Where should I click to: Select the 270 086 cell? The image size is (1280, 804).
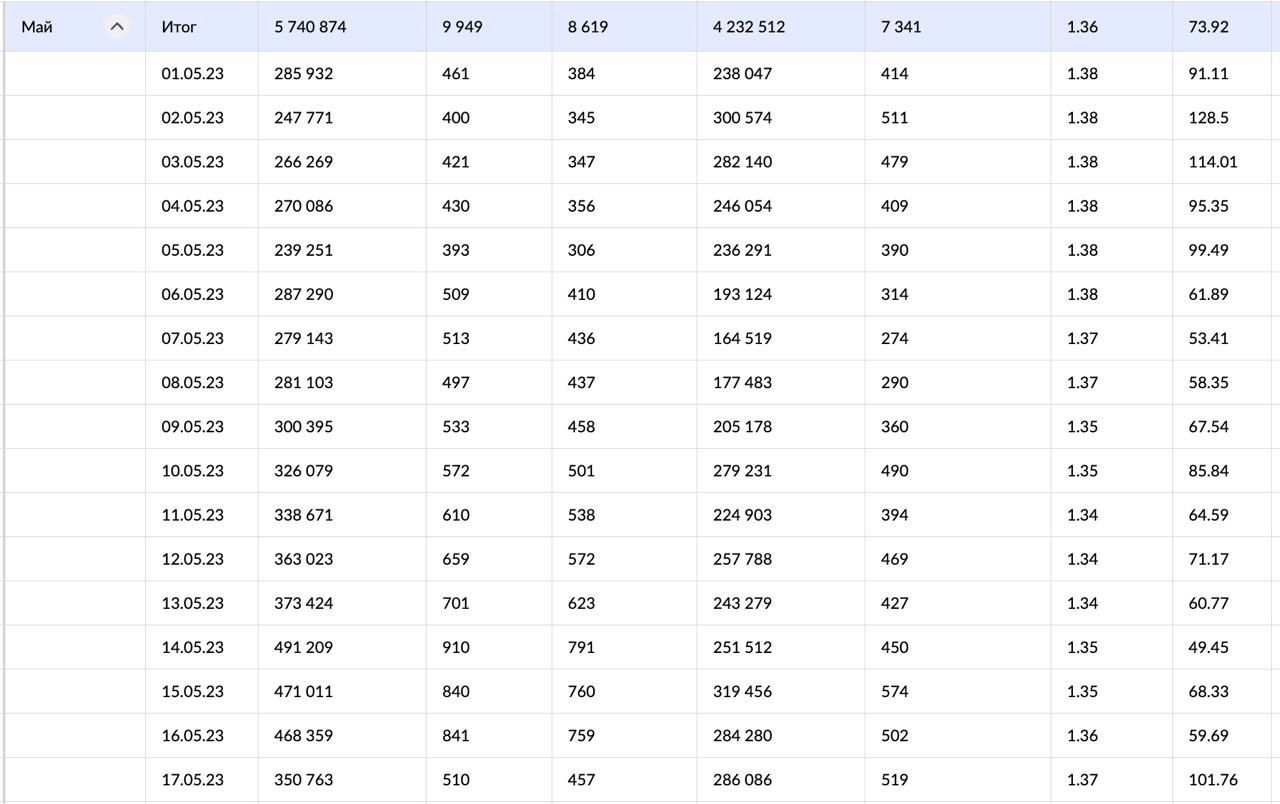pos(304,206)
